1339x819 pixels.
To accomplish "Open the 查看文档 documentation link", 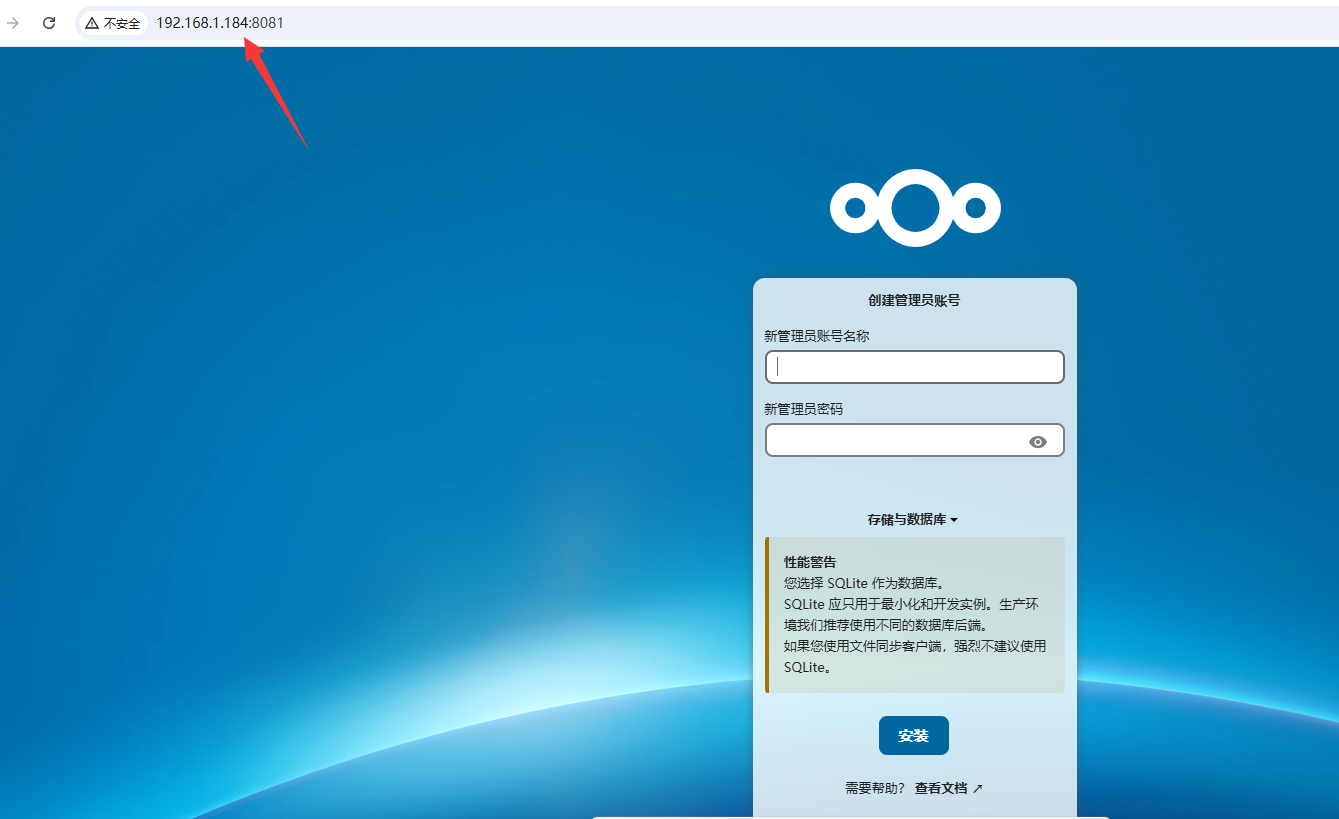I will 949,788.
